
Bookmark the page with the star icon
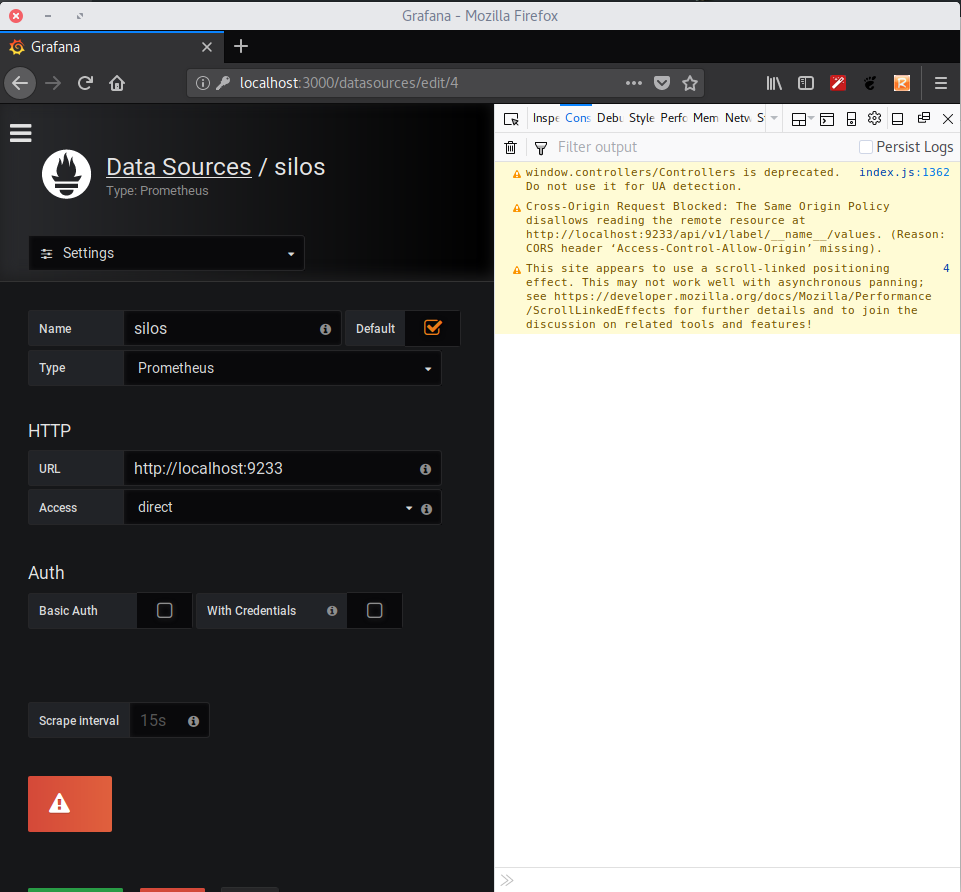coord(690,83)
